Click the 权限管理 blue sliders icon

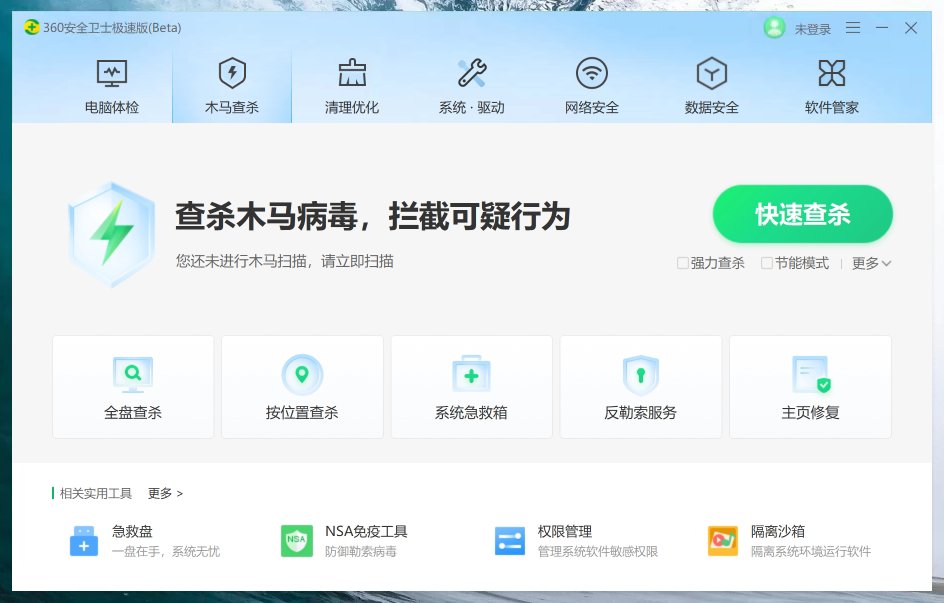coord(510,540)
